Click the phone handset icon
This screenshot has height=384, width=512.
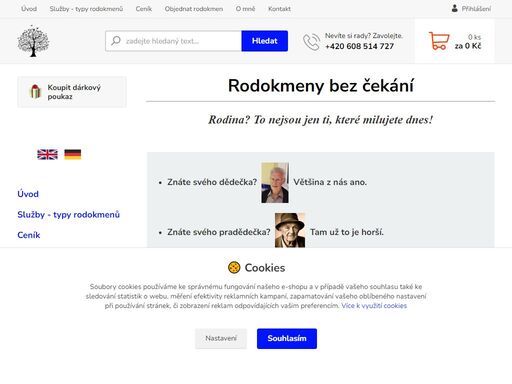point(311,42)
